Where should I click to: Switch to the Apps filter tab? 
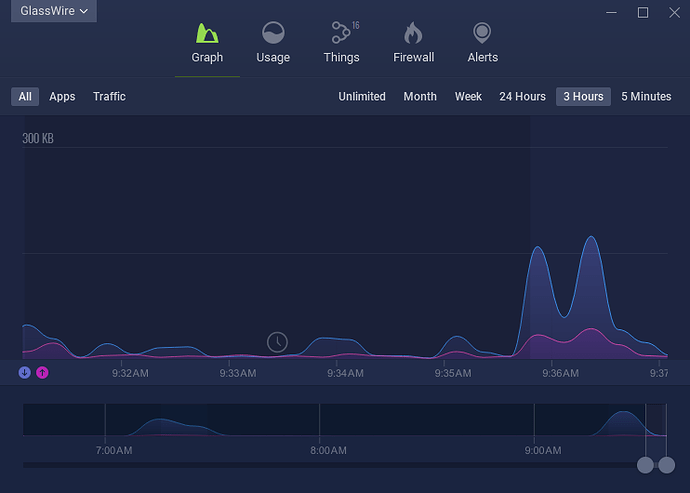pos(62,97)
